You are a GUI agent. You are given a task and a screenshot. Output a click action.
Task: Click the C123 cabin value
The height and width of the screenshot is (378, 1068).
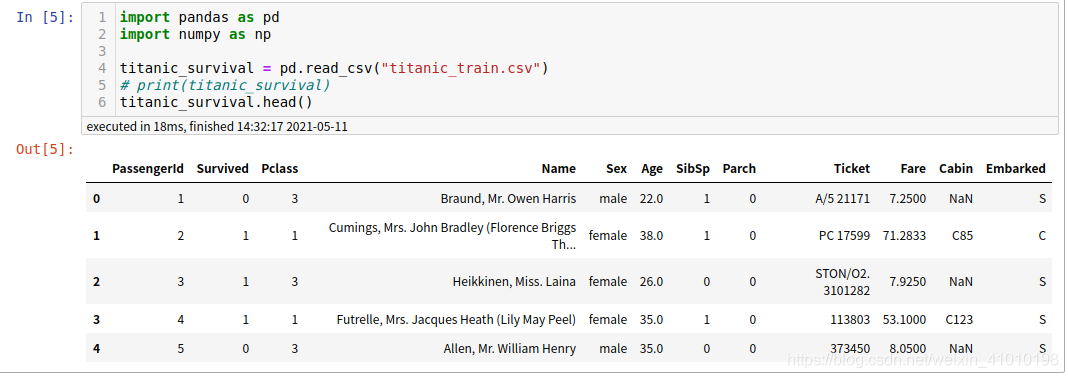pos(960,319)
